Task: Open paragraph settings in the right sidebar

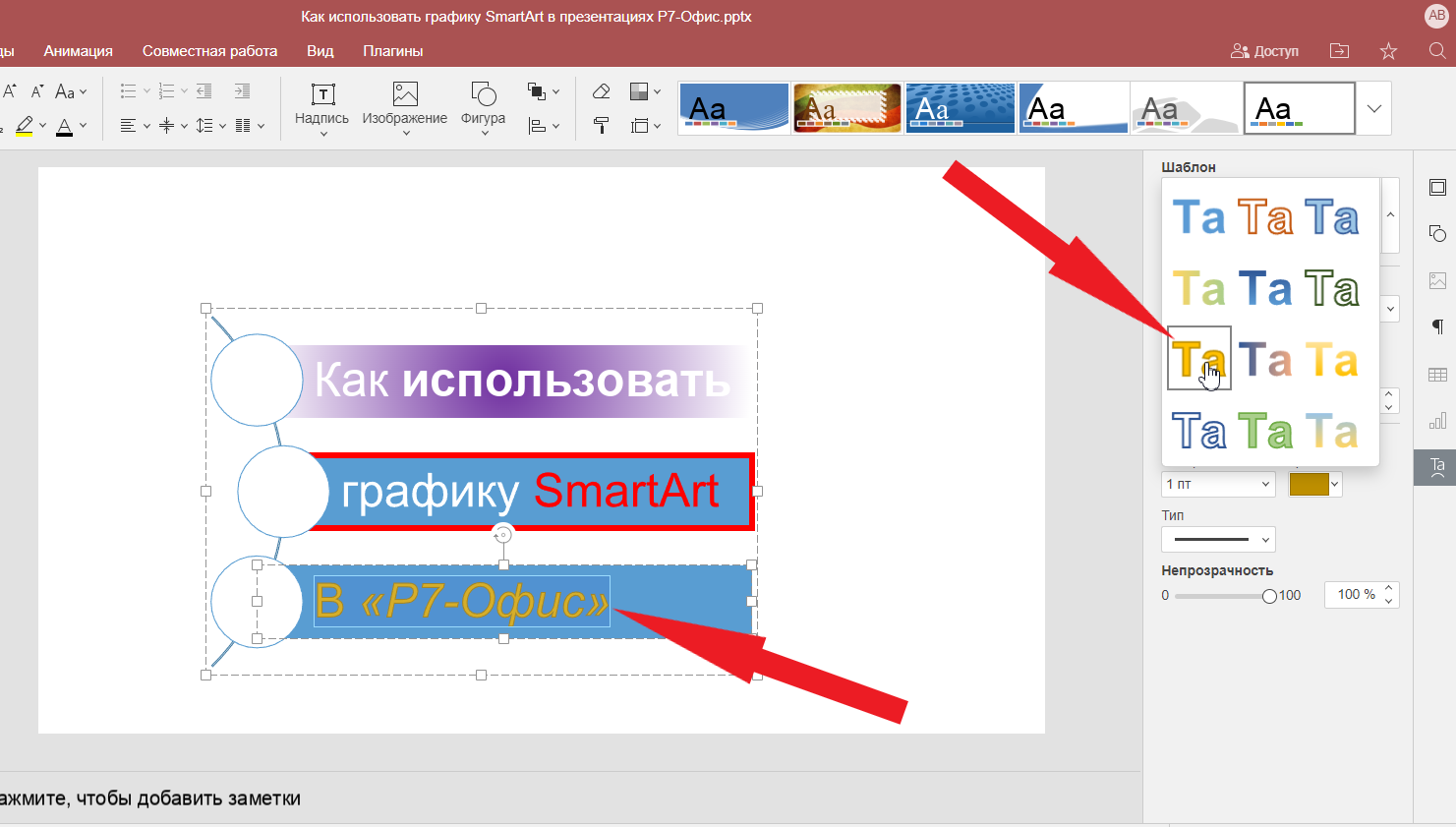Action: 1437,326
